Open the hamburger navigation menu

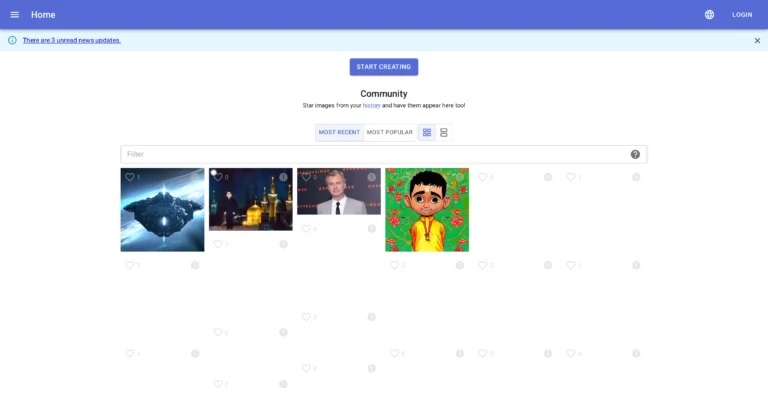14,15
